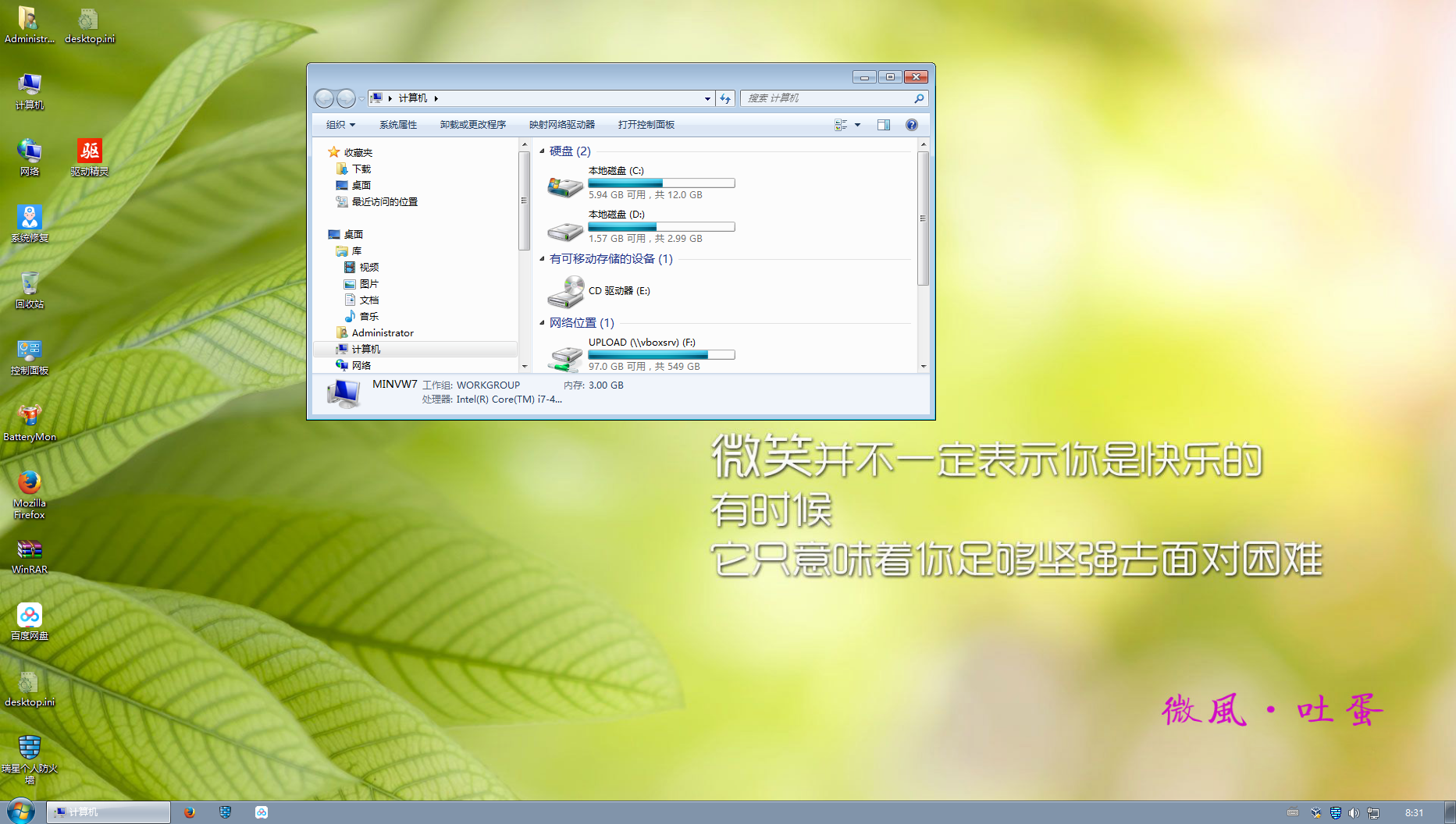Collapse the 网络位置 (1) group

[x=542, y=322]
